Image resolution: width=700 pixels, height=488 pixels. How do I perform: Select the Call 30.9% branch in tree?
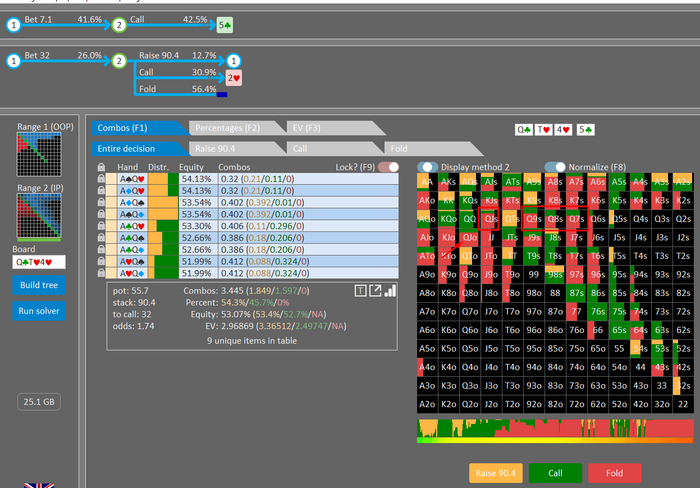tap(178, 72)
